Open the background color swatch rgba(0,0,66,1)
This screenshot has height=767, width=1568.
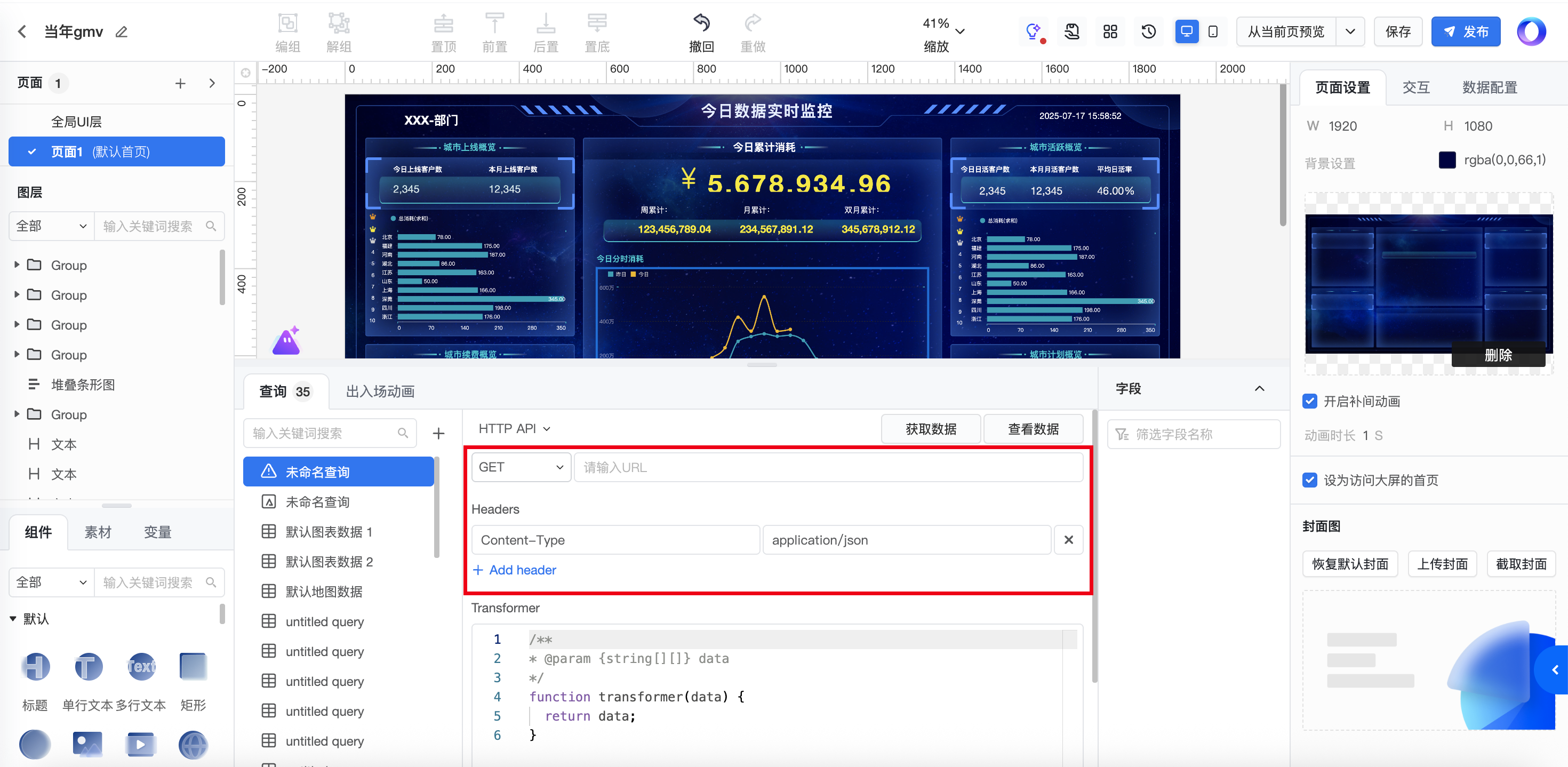point(1447,160)
